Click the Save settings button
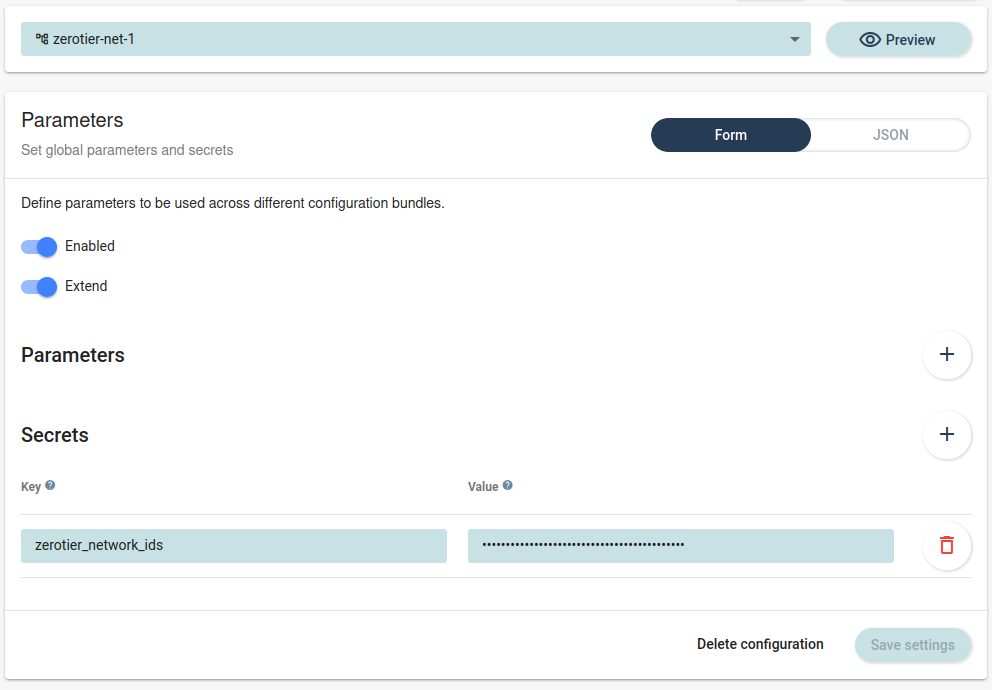992x690 pixels. (x=912, y=645)
